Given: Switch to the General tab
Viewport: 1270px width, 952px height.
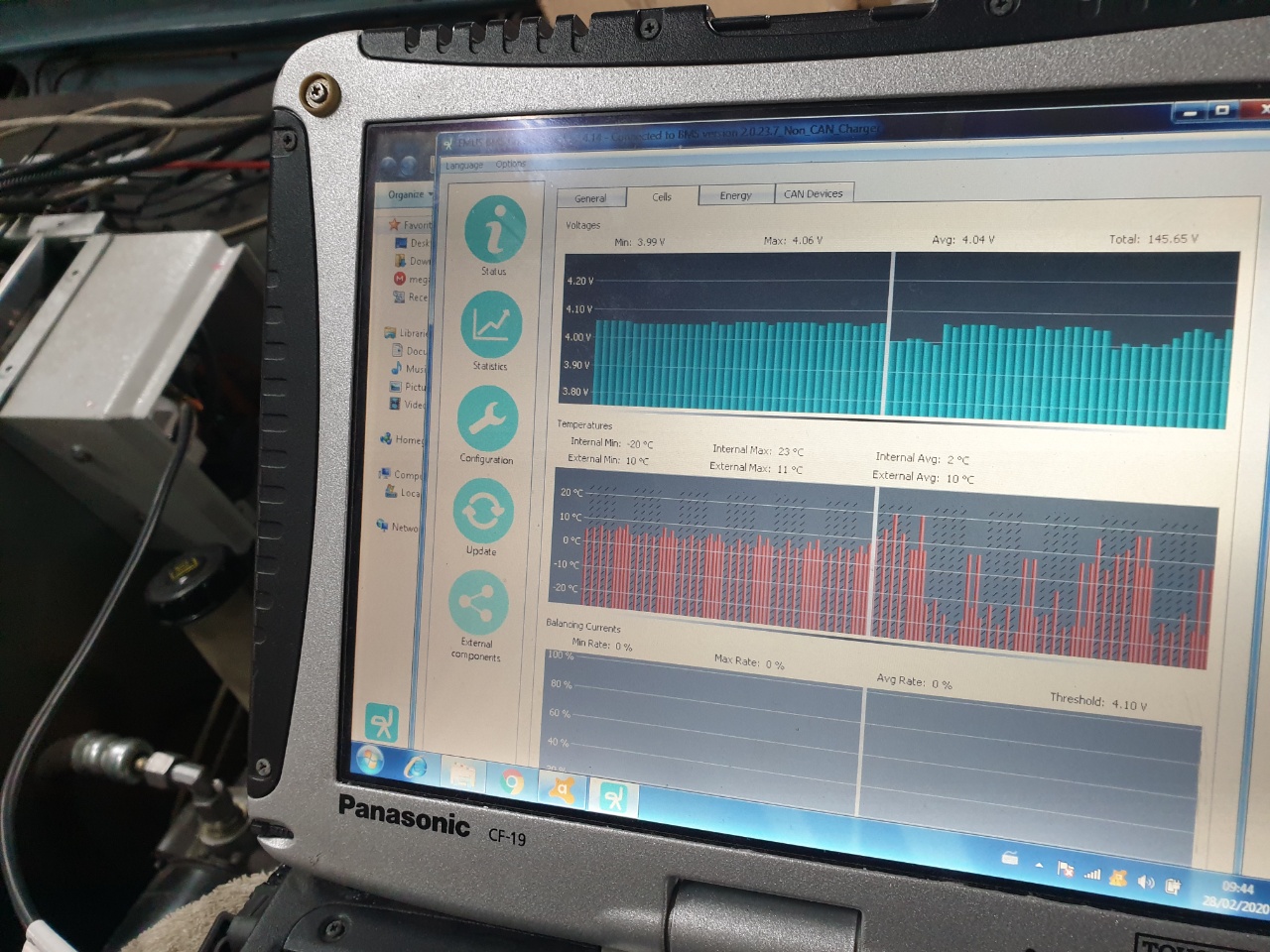Looking at the screenshot, I should click(590, 198).
